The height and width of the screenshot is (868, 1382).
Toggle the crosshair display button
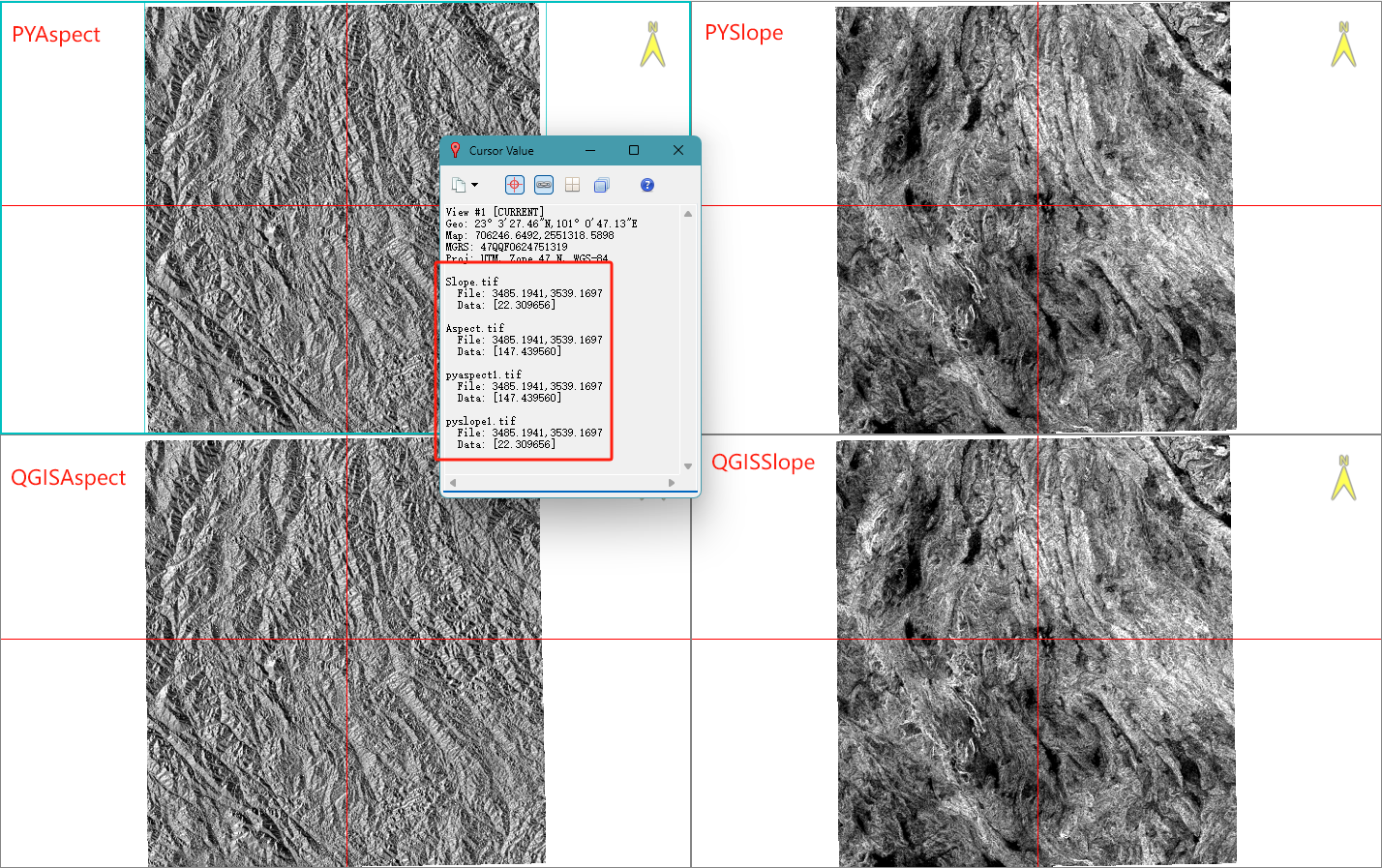click(x=515, y=185)
